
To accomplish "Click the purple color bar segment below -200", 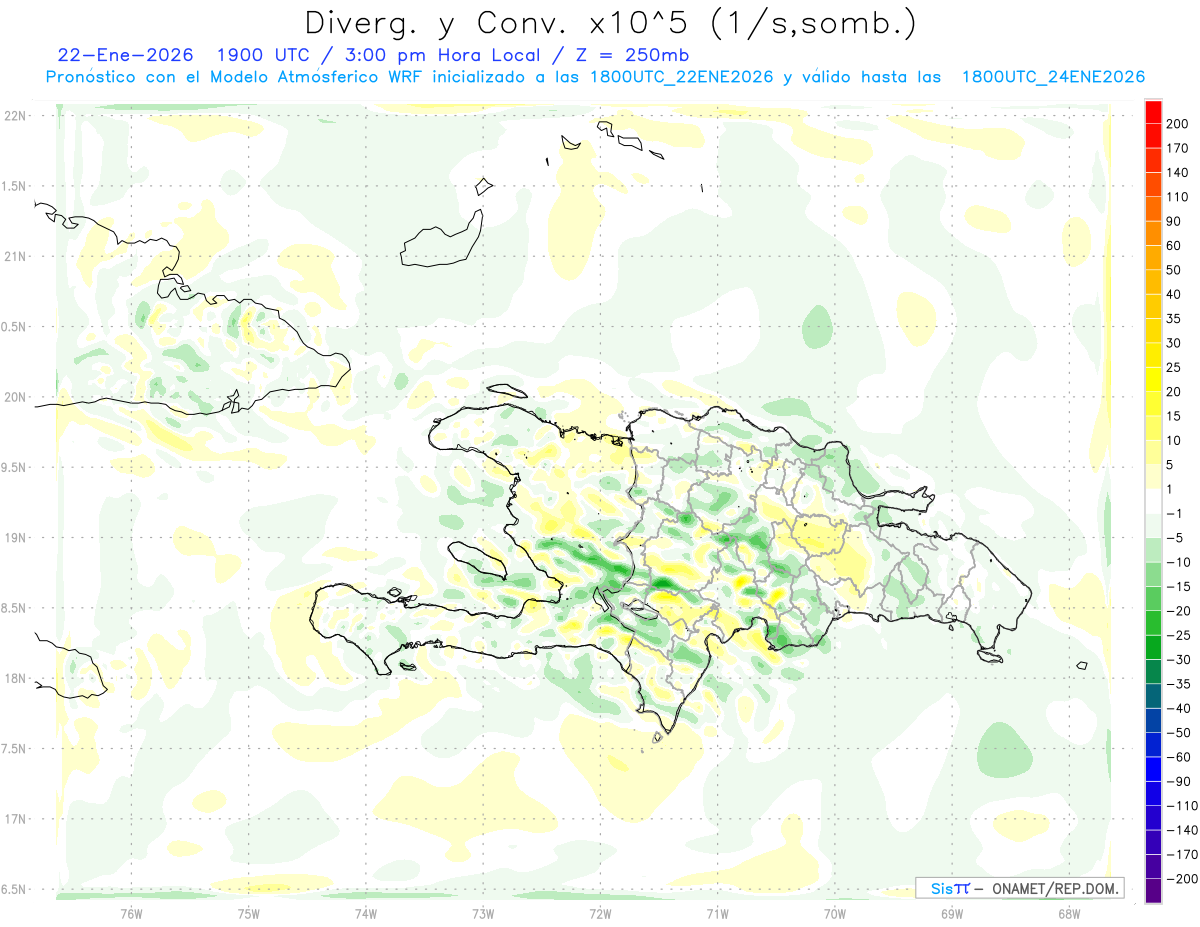I will 1153,891.
